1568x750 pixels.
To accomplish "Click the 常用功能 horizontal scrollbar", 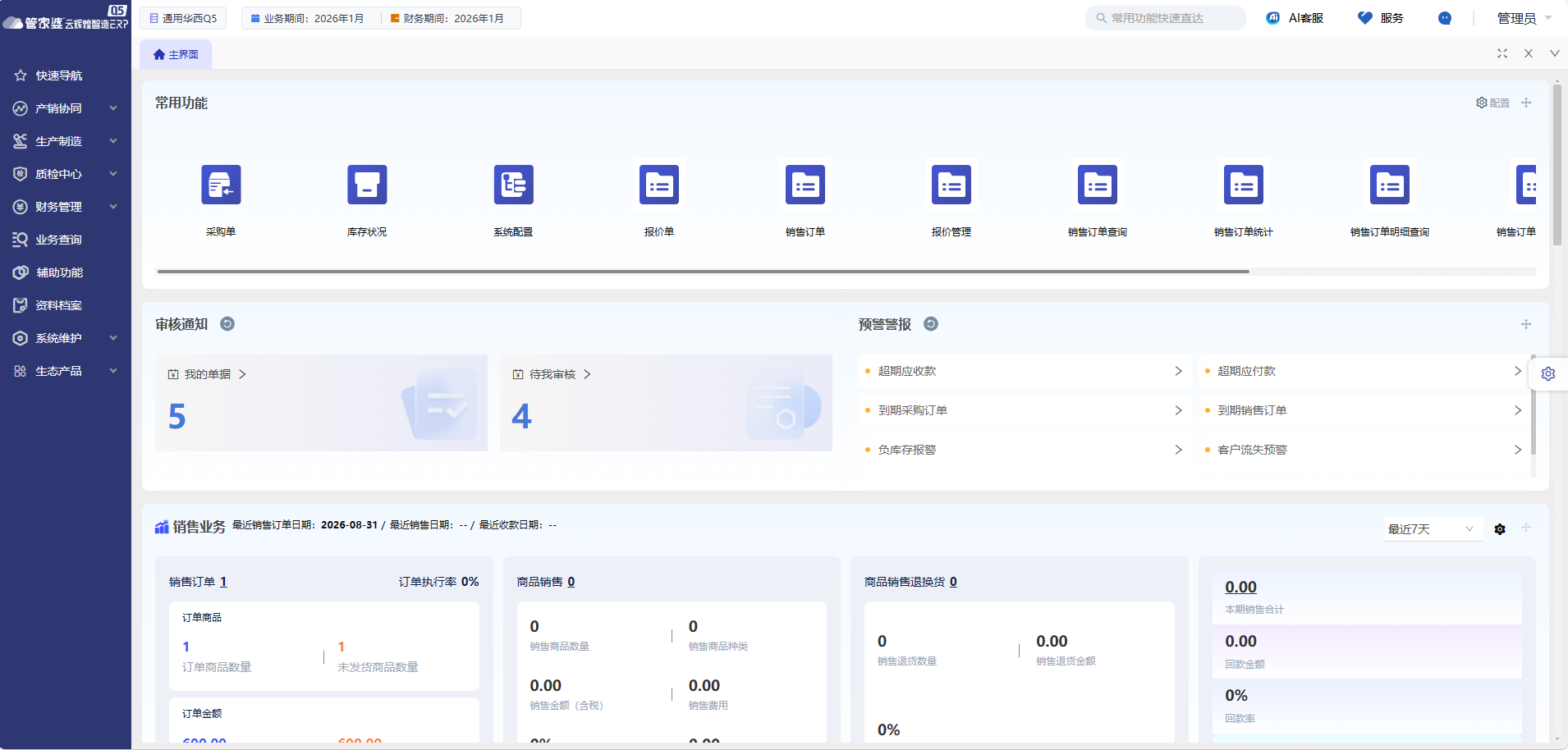I will 703,271.
